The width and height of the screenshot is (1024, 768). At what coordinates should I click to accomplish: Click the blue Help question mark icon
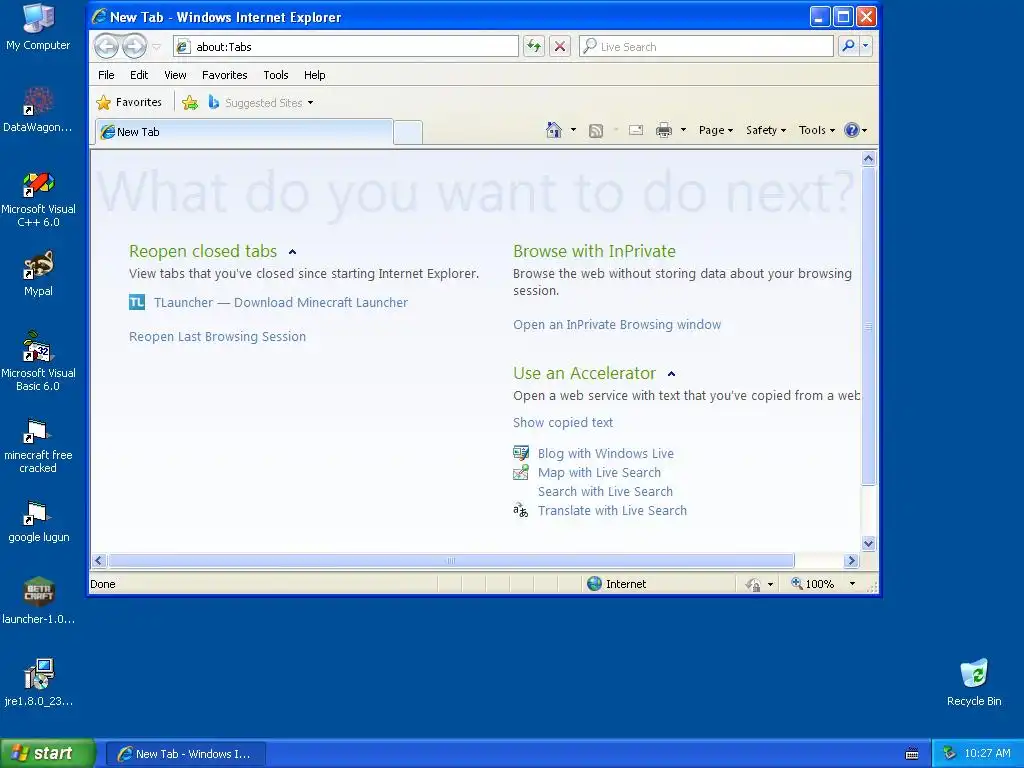(x=851, y=130)
